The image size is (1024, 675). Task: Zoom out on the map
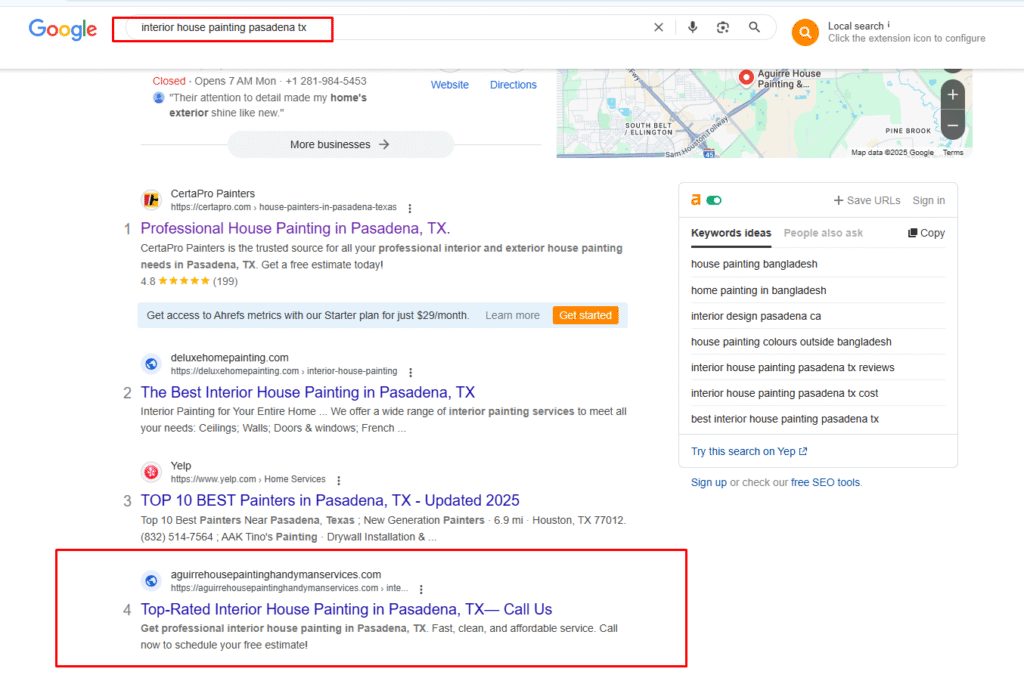(x=953, y=125)
